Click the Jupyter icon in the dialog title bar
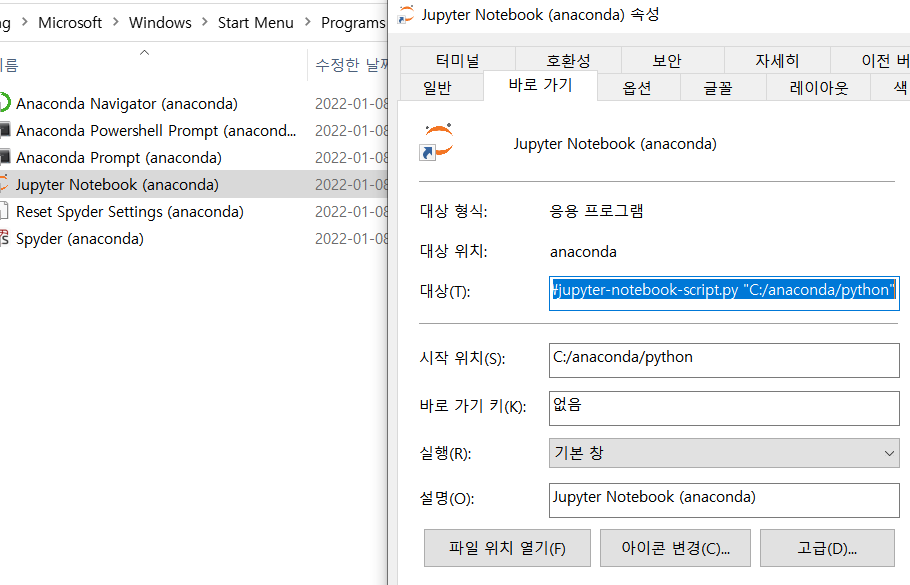 tap(406, 15)
